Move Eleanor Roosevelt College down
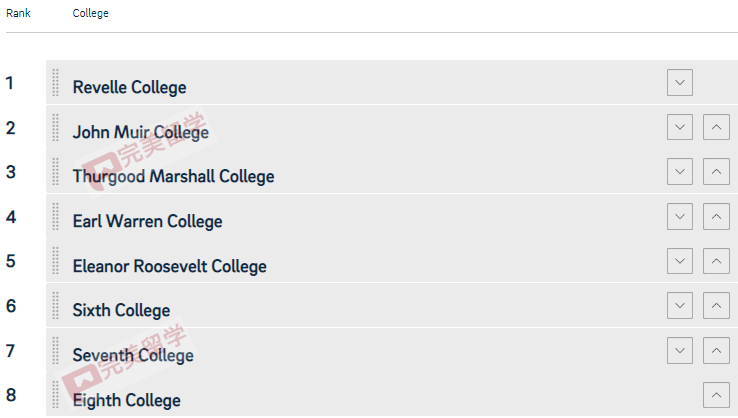Image resolution: width=738 pixels, height=418 pixels. 680,261
